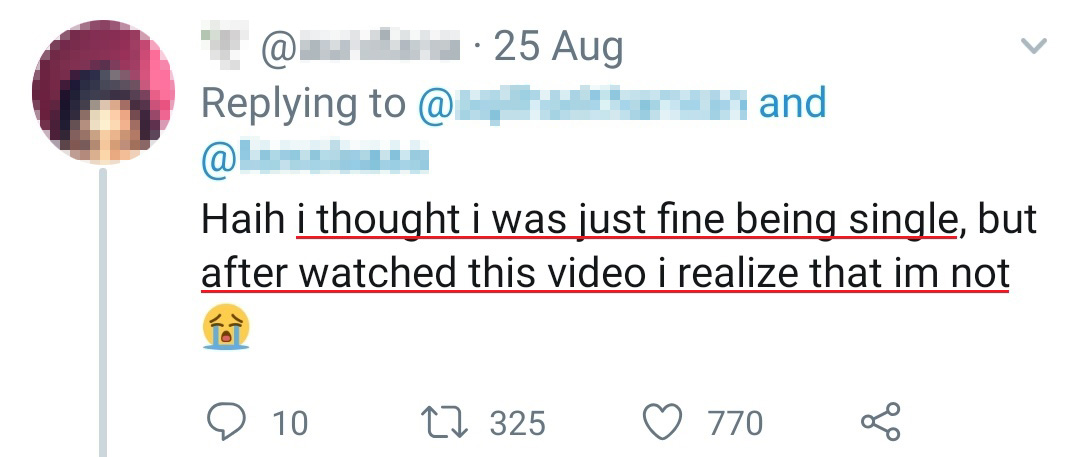Image resolution: width=1080 pixels, height=457 pixels.
Task: Click the reply count 10
Action: pyautogui.click(x=290, y=423)
